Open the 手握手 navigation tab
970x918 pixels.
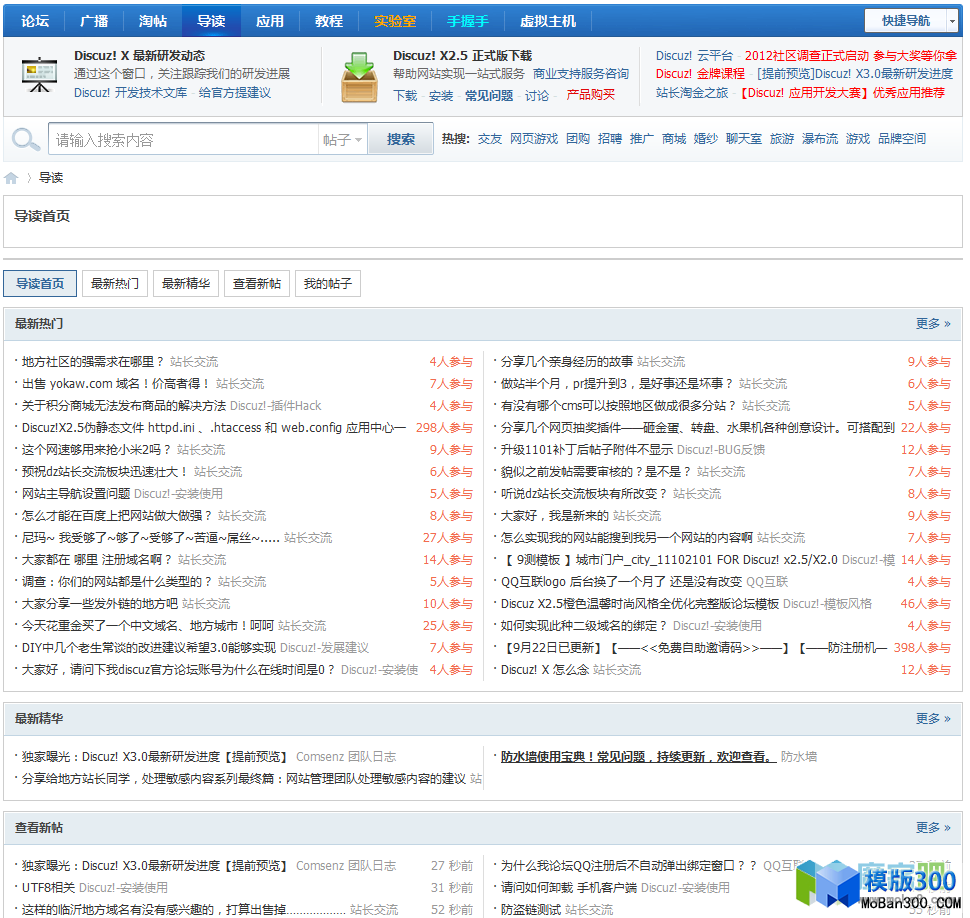[x=468, y=21]
